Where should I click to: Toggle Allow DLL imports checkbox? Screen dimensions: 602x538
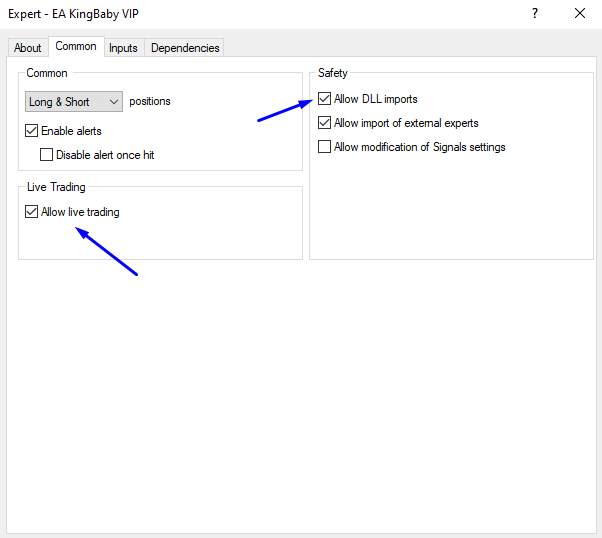point(324,99)
